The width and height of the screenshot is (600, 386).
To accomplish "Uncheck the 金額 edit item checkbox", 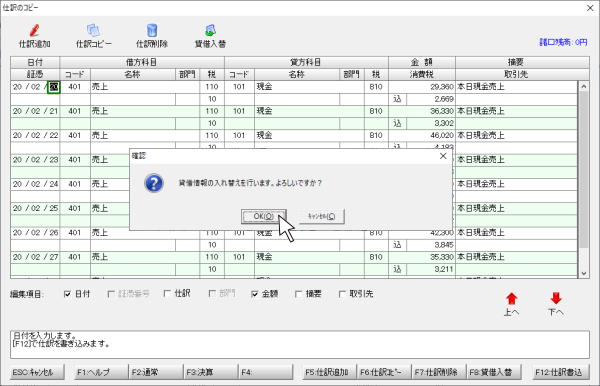I will pos(255,294).
